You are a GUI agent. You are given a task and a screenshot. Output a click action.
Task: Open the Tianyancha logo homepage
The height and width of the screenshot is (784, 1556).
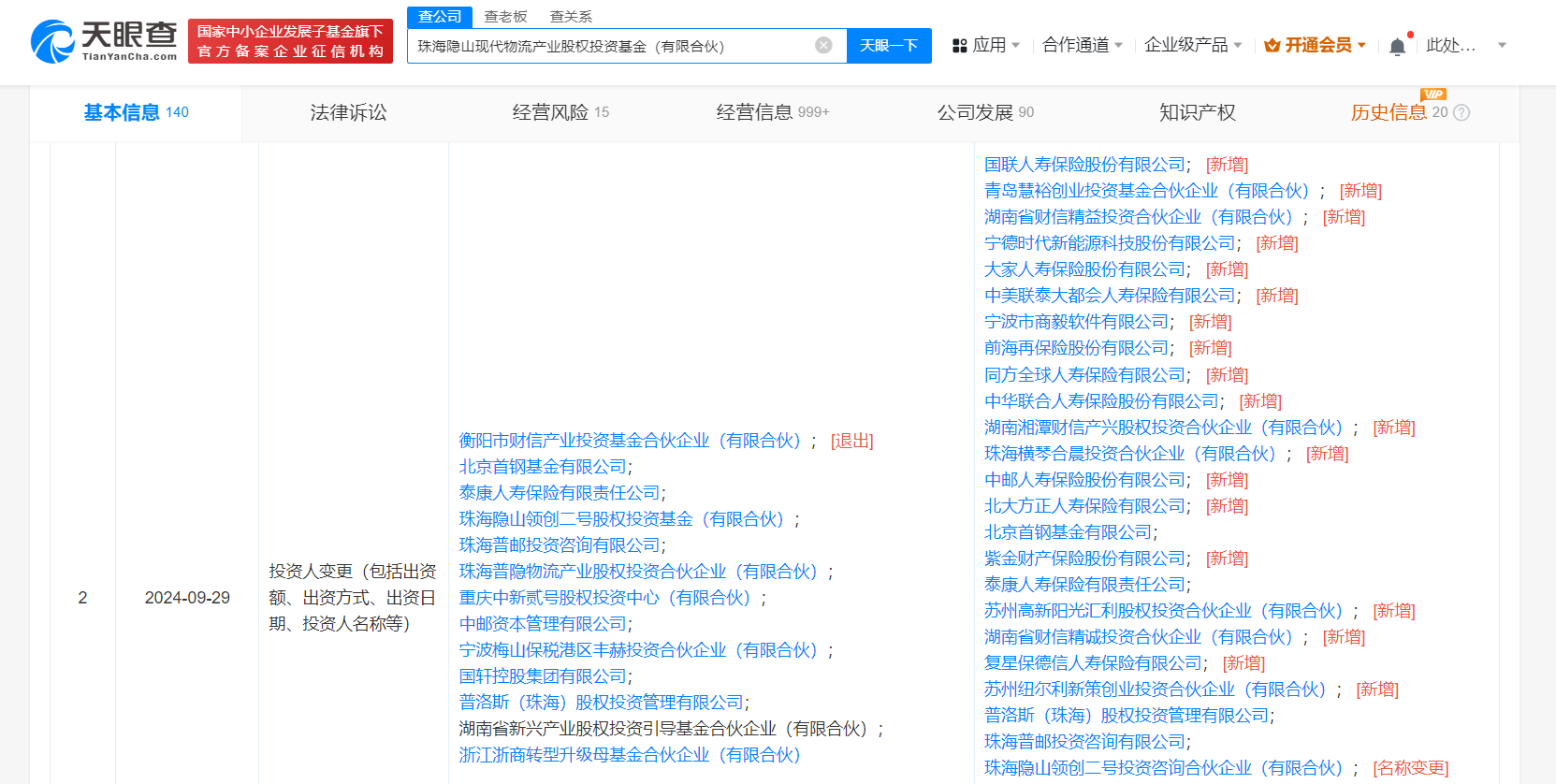[x=104, y=41]
